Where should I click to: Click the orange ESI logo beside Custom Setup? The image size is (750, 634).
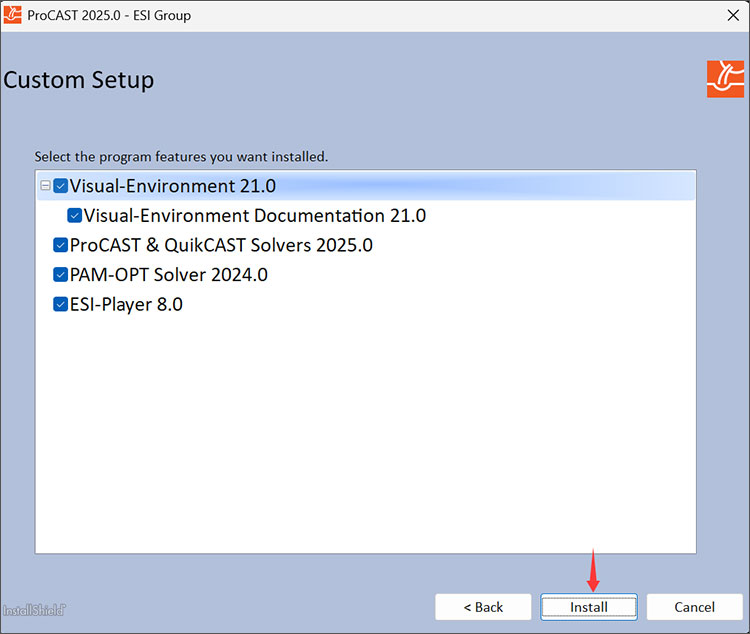725,79
